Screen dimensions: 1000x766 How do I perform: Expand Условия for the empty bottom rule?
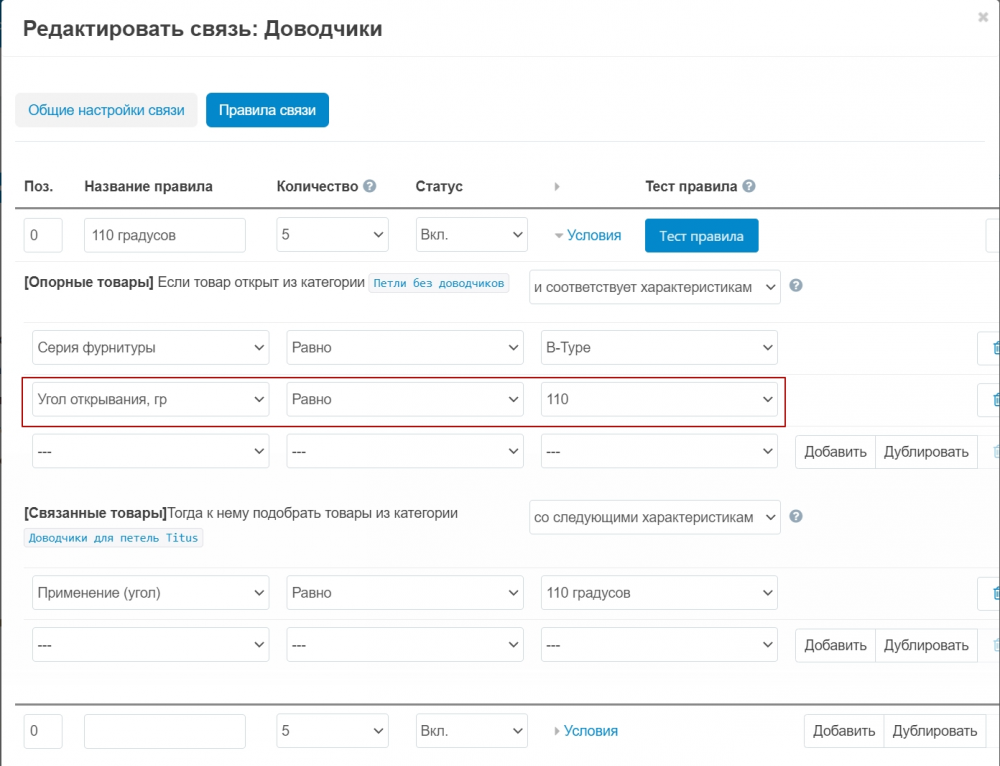pos(586,731)
